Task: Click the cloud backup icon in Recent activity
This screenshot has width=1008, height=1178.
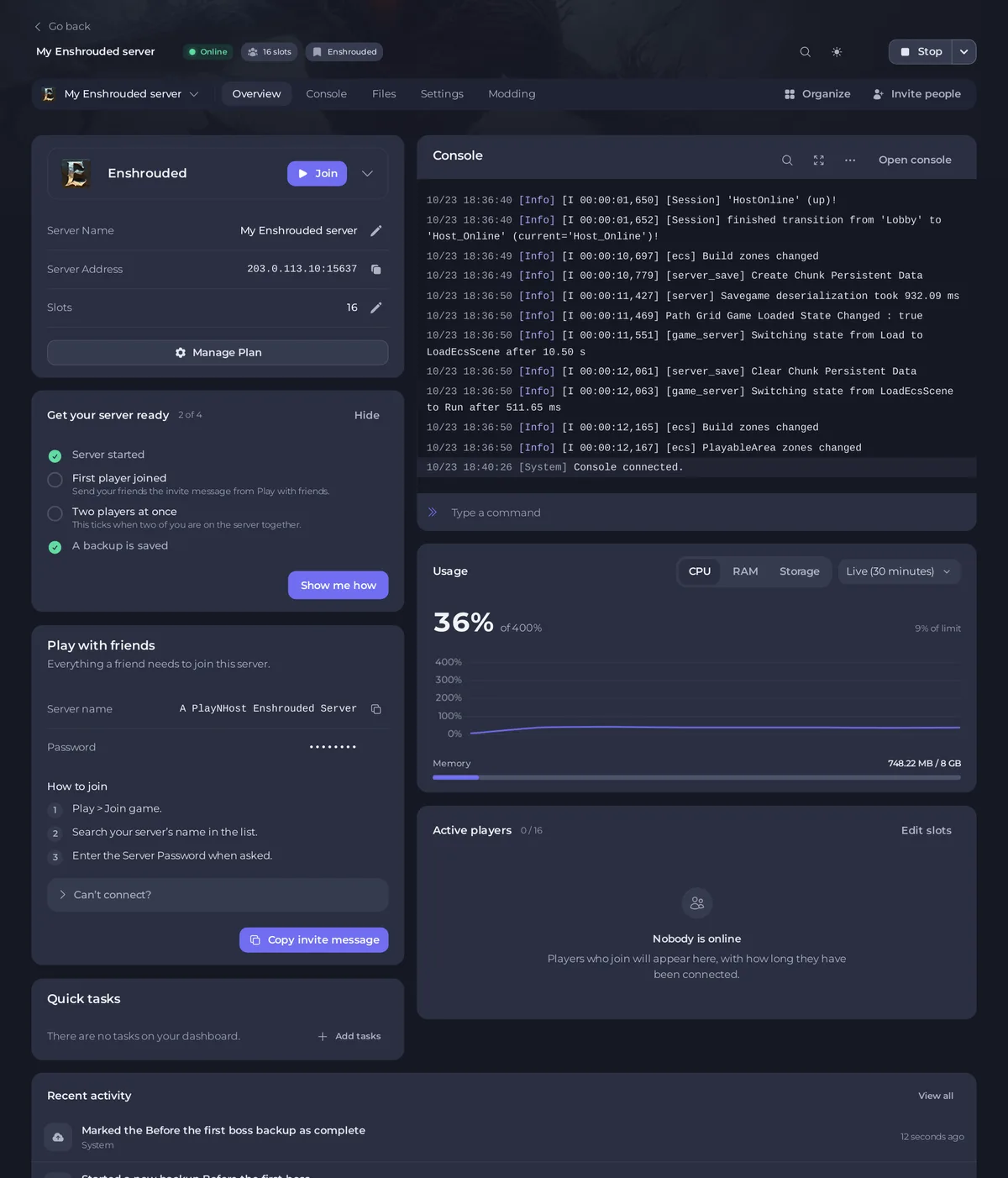Action: point(58,1137)
